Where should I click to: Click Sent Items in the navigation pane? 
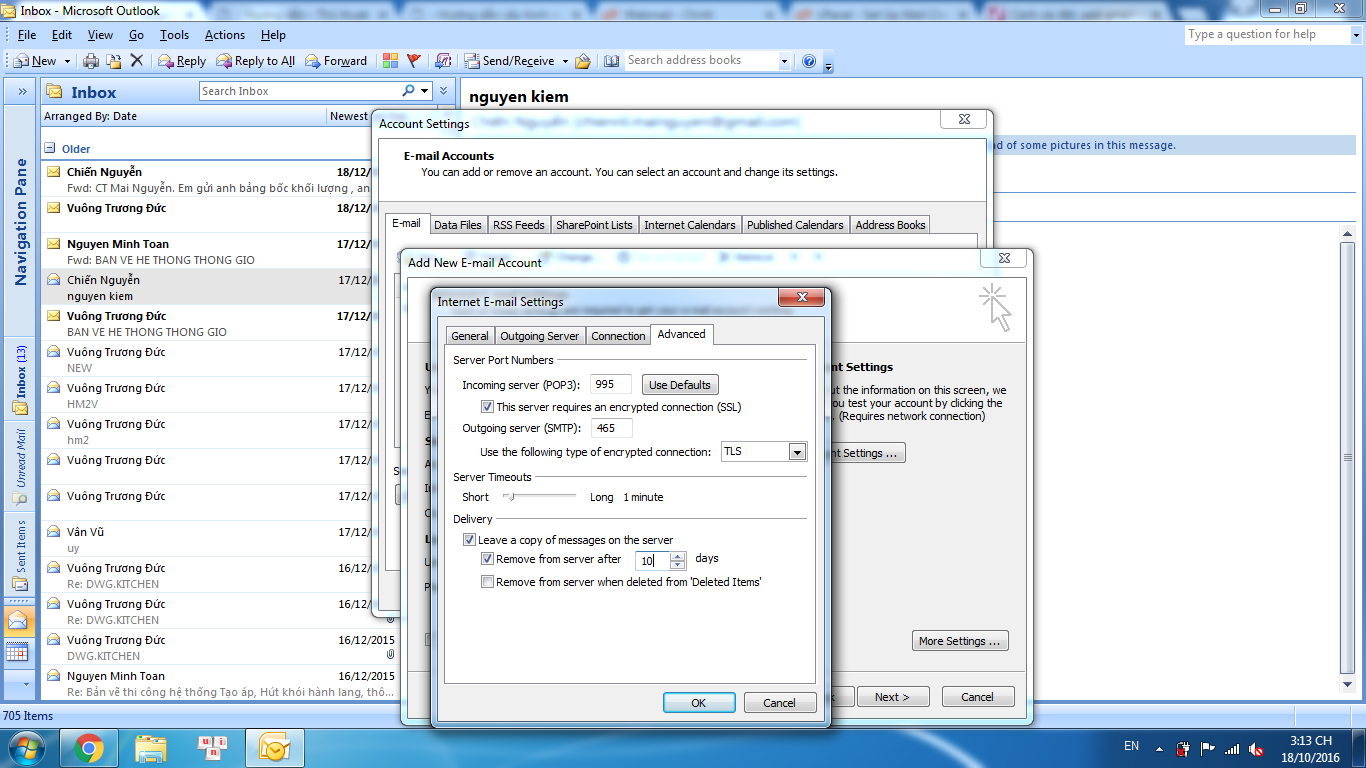21,555
